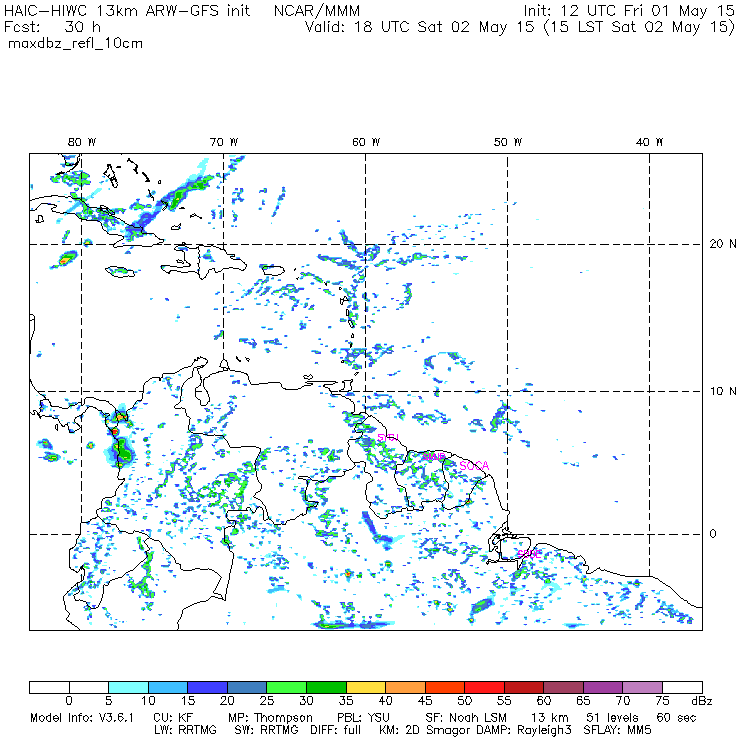740x740 pixels.
Task: Click the 'DIFF: full' text
Action: (335, 730)
